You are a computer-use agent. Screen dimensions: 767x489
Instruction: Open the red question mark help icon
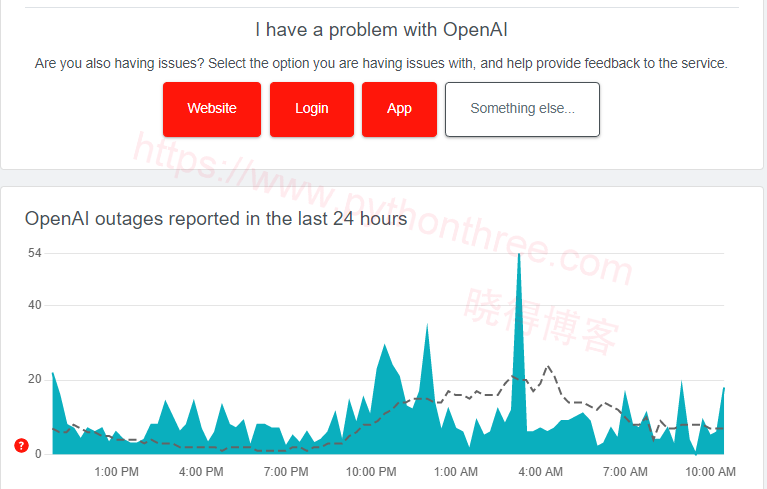(x=21, y=445)
